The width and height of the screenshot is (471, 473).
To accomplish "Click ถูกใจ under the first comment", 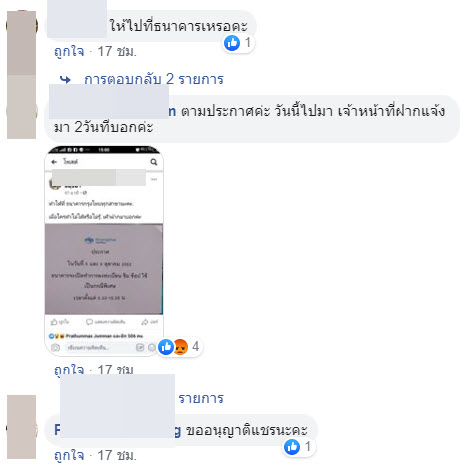I will (x=69, y=52).
